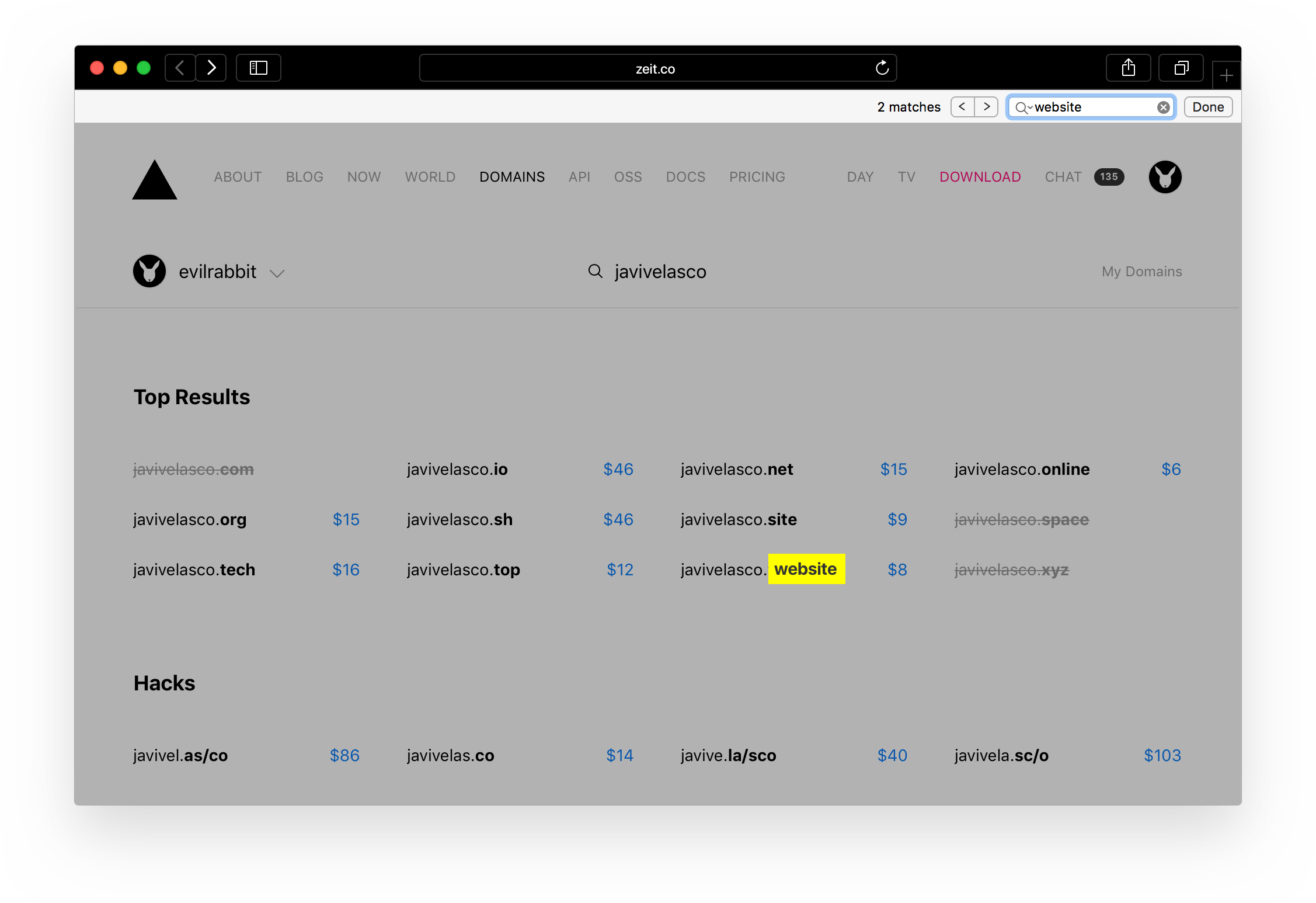Click the search magnifier beside javivelasco

(x=595, y=271)
